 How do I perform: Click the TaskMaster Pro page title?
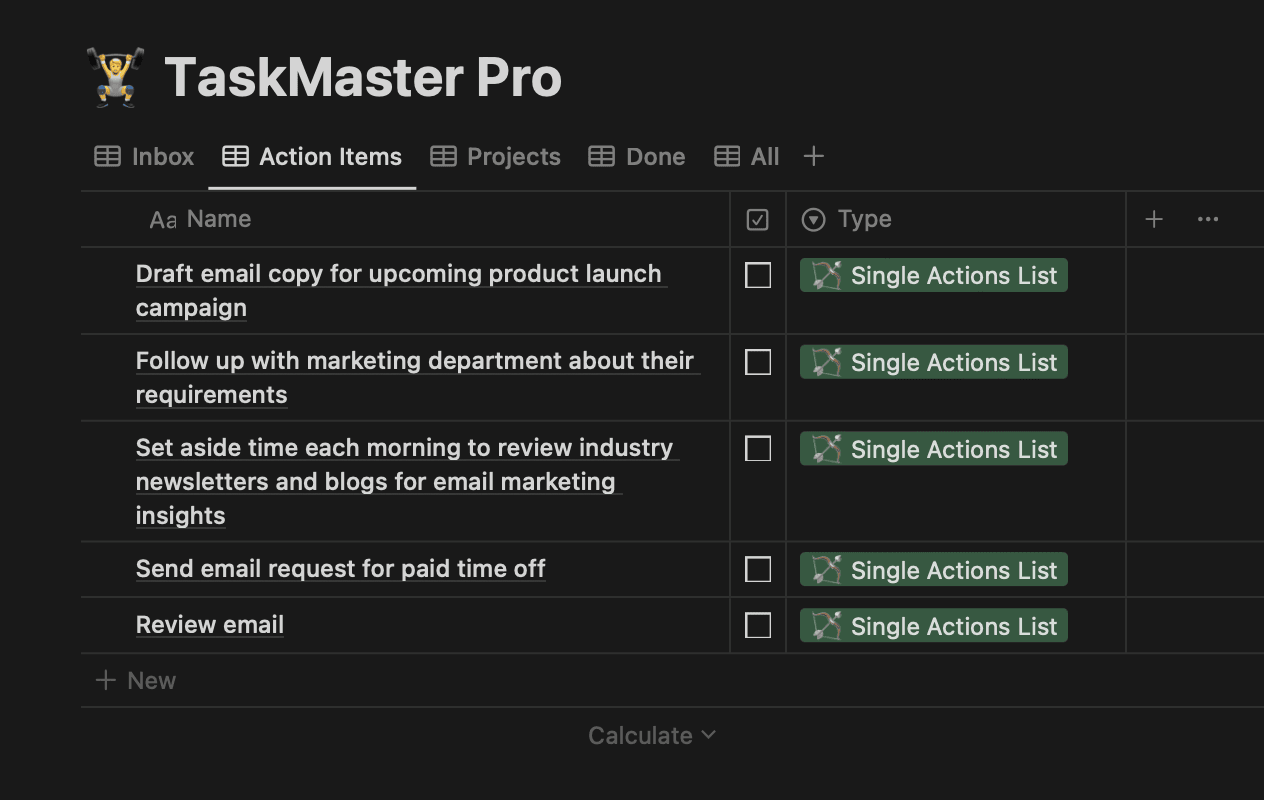pyautogui.click(x=363, y=77)
